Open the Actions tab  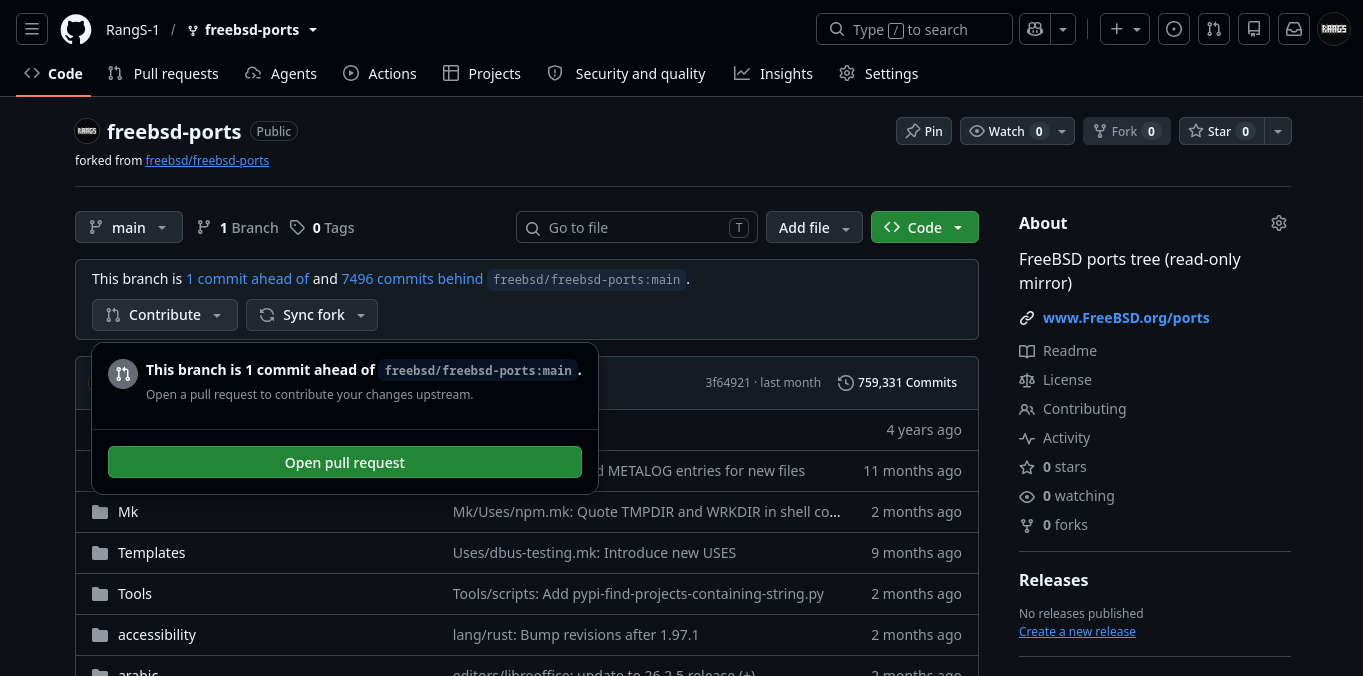(x=380, y=74)
